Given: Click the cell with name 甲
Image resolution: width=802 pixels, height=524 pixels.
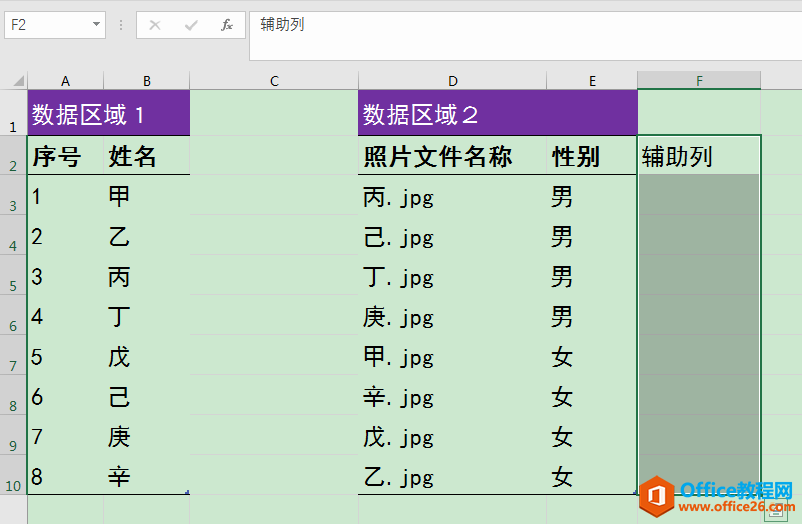Looking at the screenshot, I should [147, 195].
